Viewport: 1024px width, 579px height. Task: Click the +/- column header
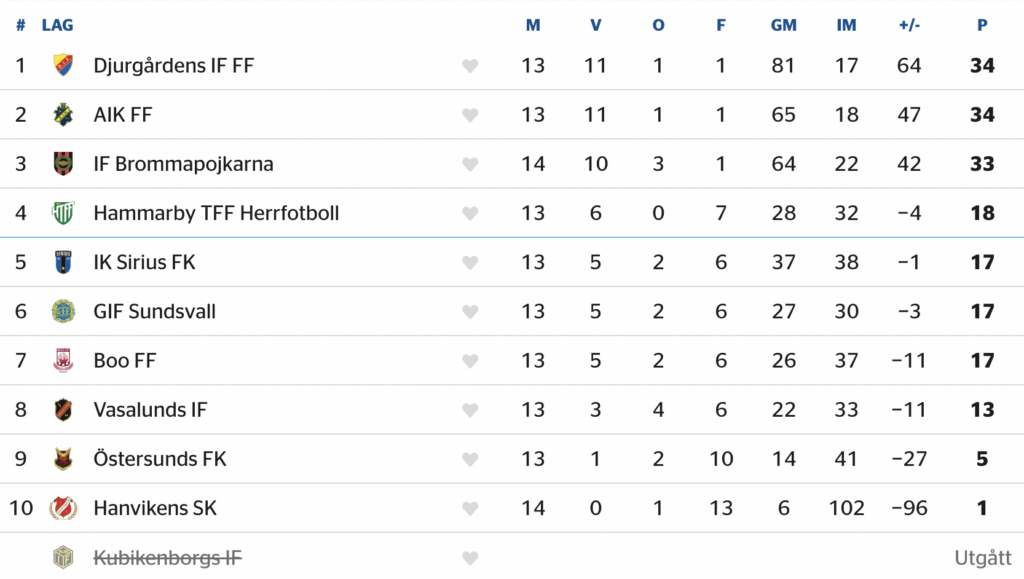point(908,25)
